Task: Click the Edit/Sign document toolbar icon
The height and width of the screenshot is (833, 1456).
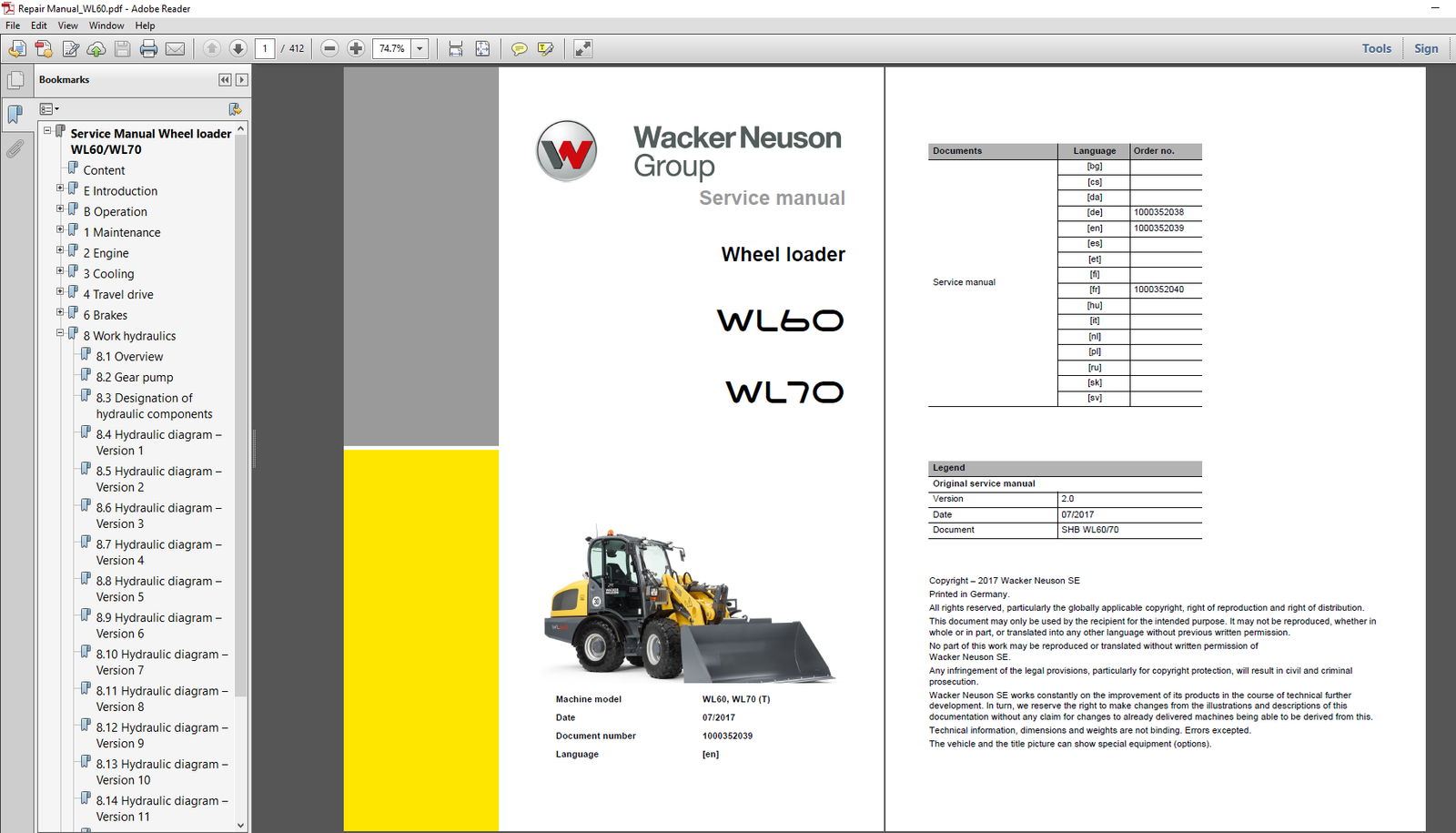Action: click(70, 48)
